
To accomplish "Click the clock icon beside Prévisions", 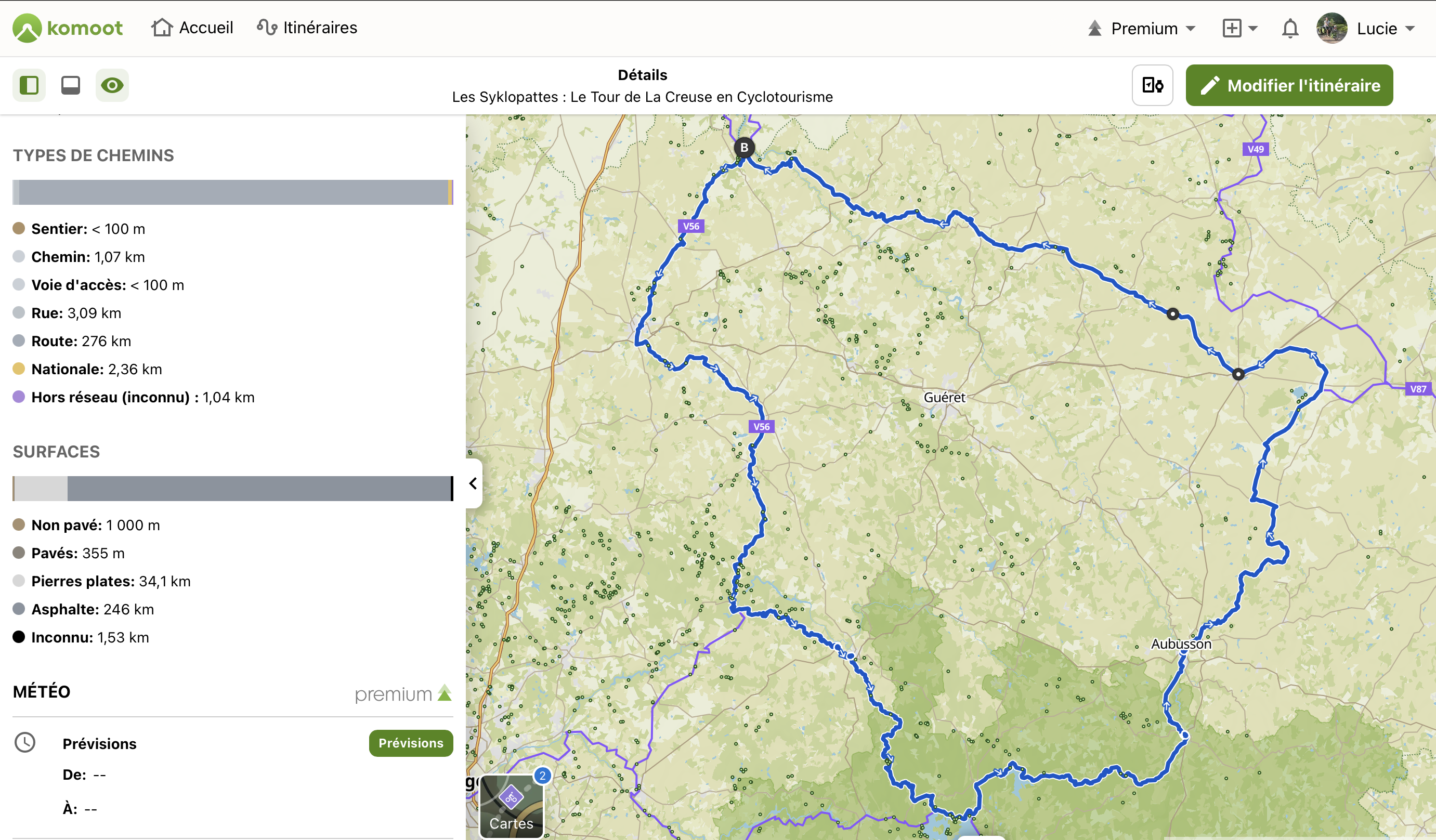I will [x=25, y=743].
